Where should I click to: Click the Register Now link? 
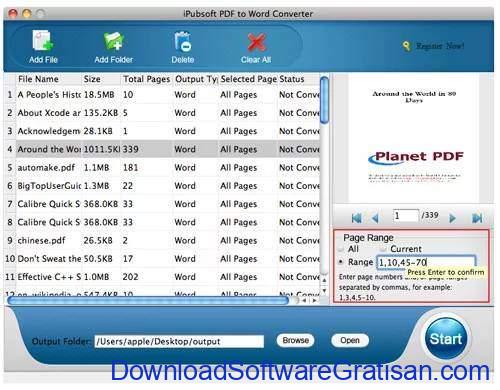click(x=440, y=46)
